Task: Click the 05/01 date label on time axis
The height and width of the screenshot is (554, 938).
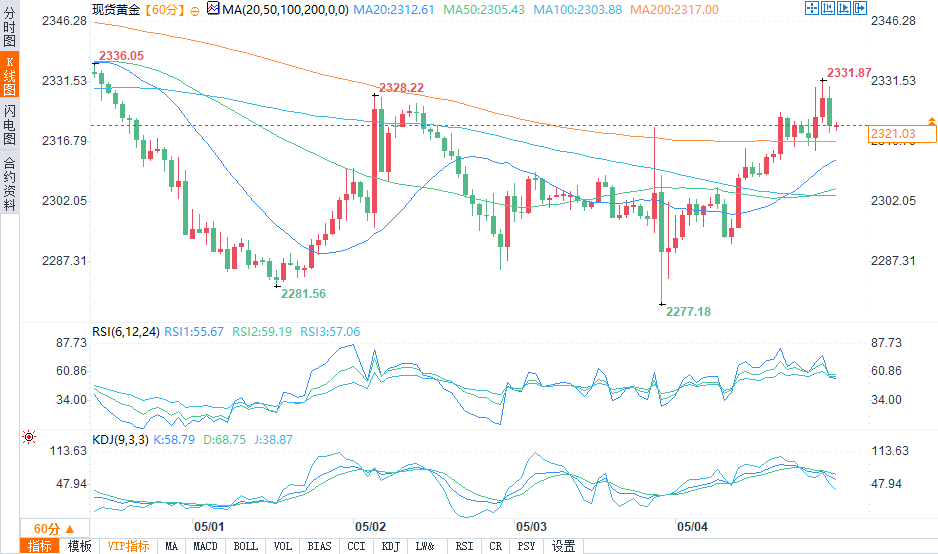Action: (209, 526)
